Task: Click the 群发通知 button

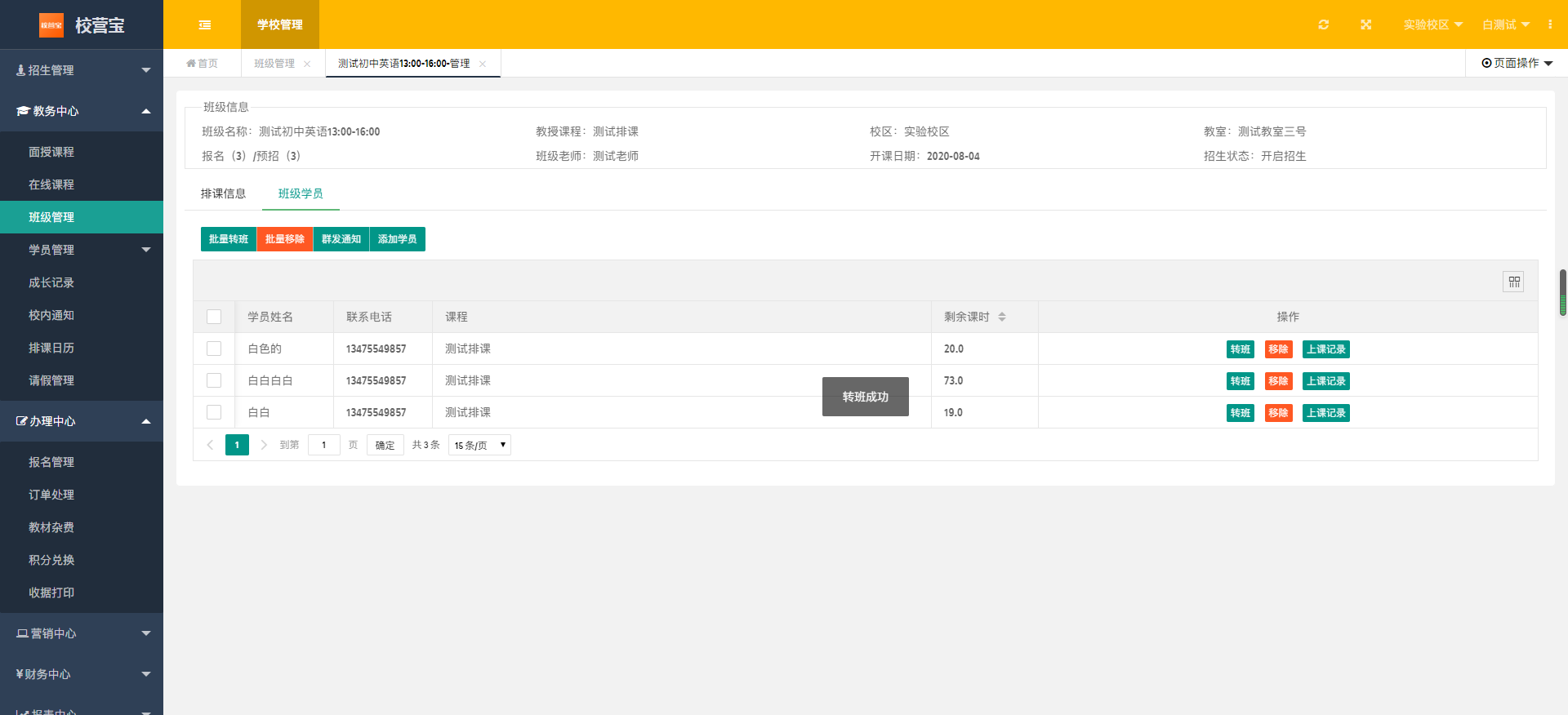Action: click(341, 239)
